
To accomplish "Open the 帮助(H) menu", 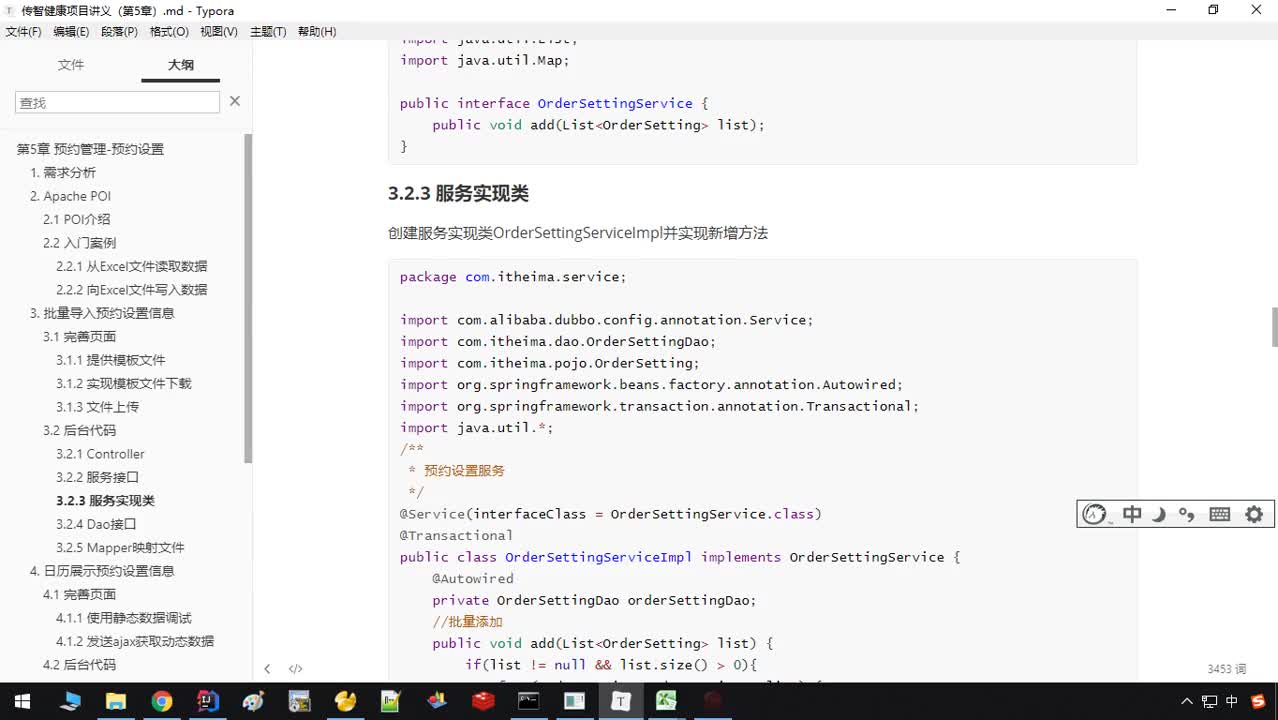I will point(317,32).
